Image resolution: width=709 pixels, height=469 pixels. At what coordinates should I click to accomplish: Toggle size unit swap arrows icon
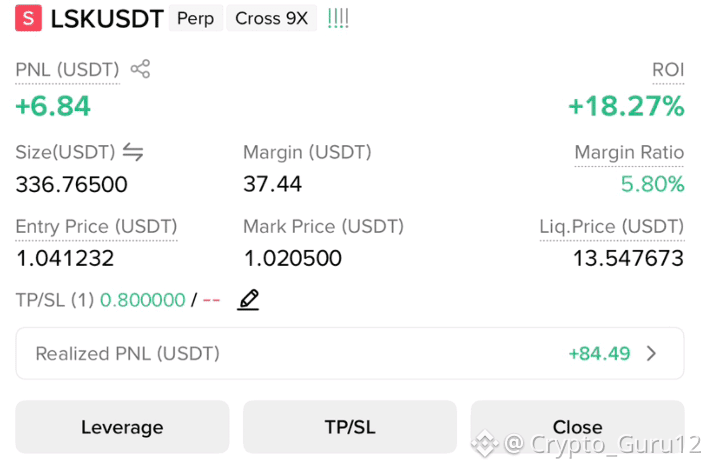[x=133, y=152]
